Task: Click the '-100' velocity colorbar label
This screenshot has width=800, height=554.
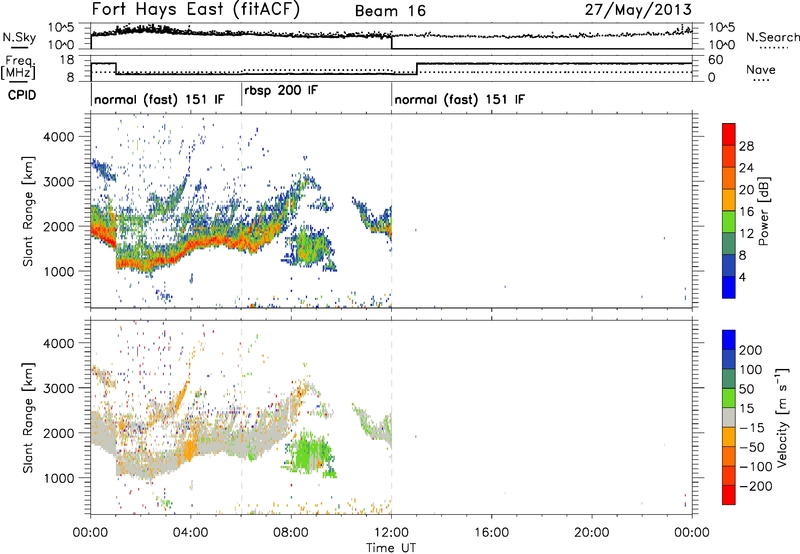Action: coord(756,467)
